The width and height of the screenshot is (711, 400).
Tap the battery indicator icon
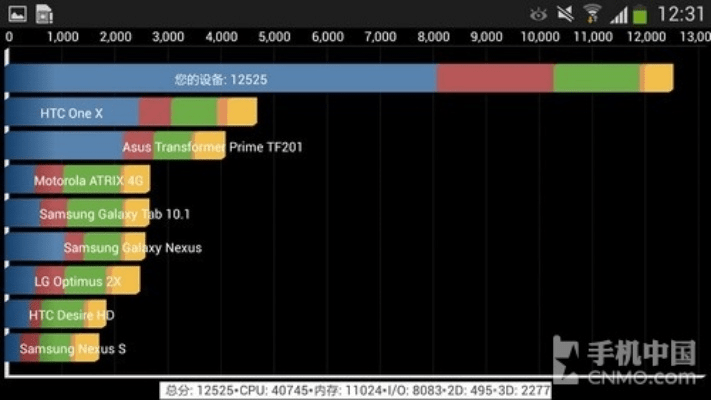(x=640, y=13)
